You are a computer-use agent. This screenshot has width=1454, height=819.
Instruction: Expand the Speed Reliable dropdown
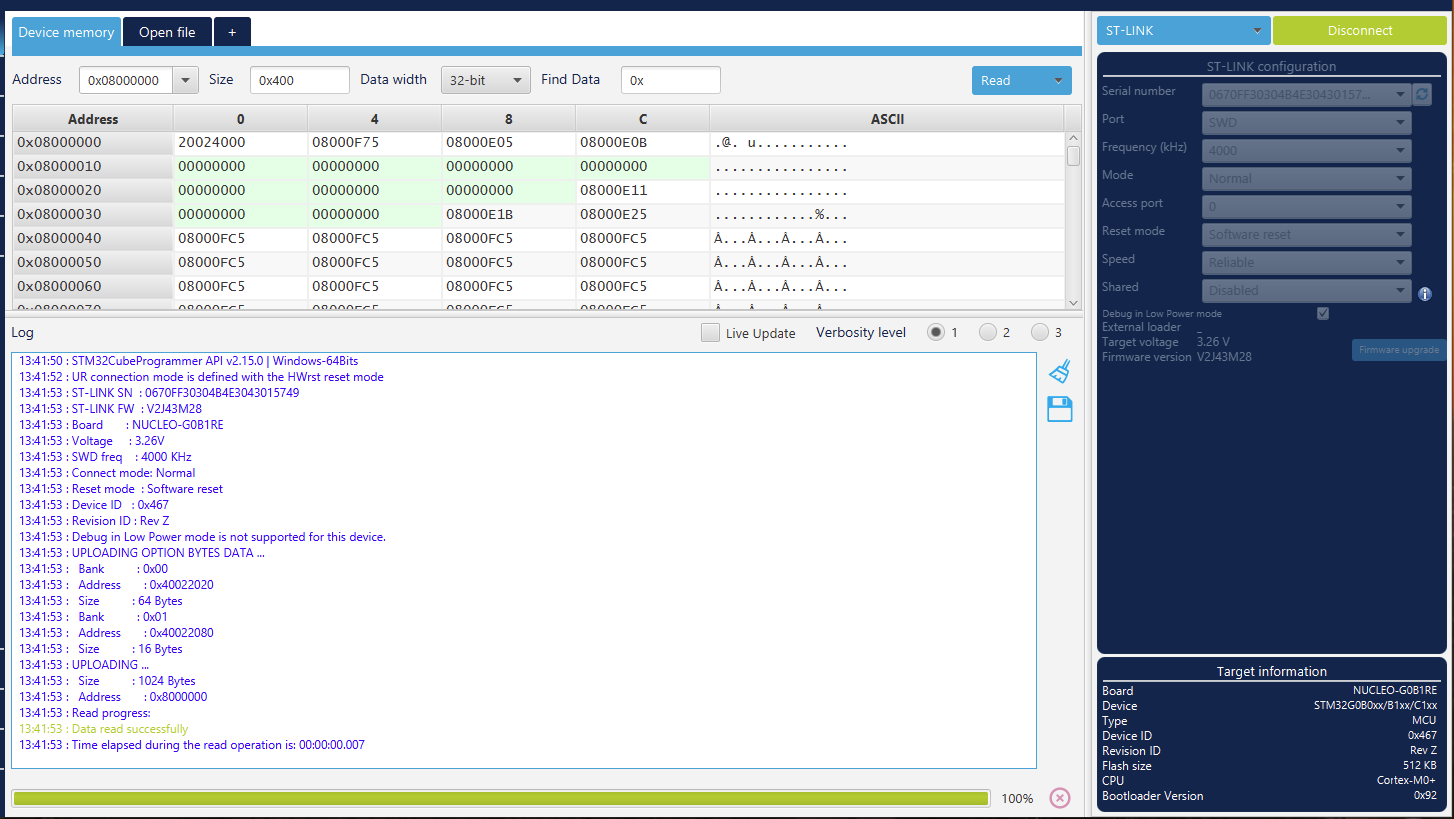click(x=1306, y=262)
